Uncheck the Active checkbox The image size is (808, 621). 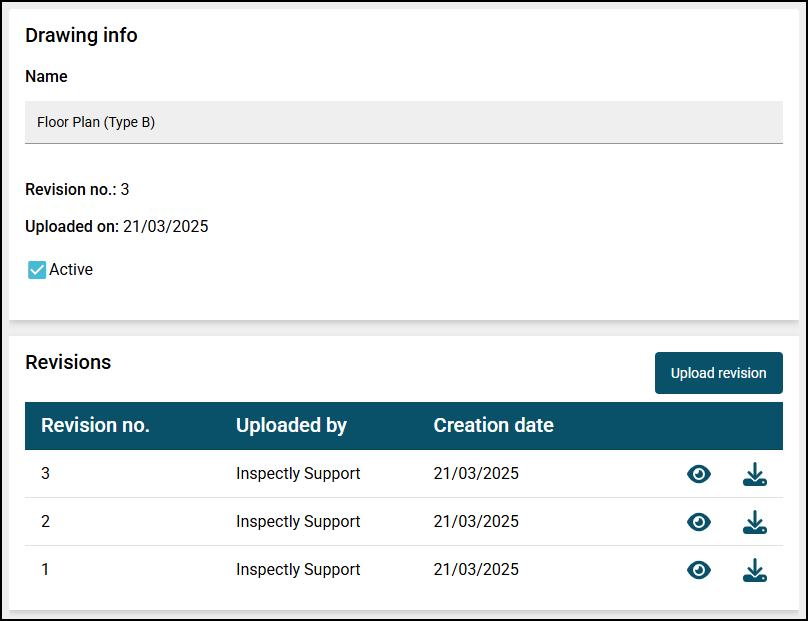37,270
